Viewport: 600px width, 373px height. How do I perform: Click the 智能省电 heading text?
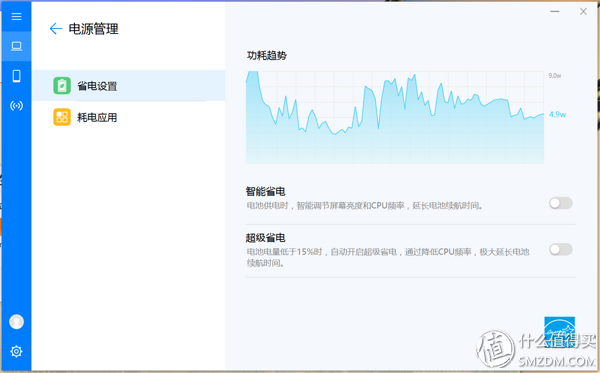(x=265, y=191)
